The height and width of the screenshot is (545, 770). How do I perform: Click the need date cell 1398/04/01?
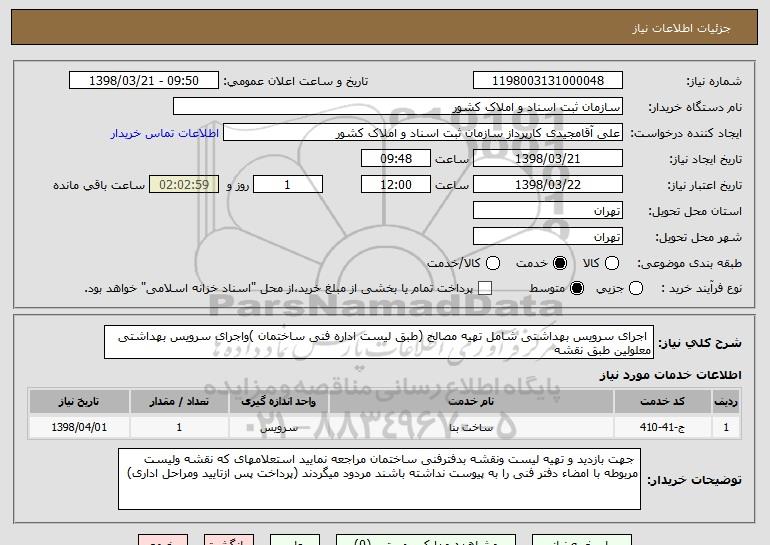pos(79,427)
